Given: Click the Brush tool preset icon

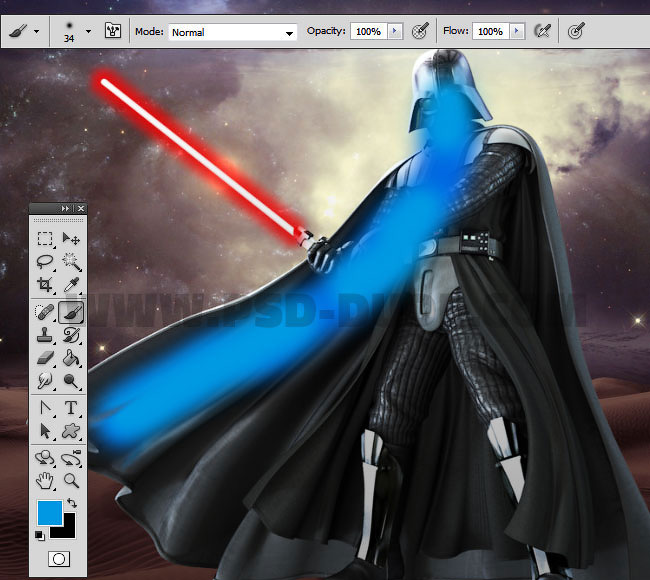Looking at the screenshot, I should pyautogui.click(x=18, y=31).
